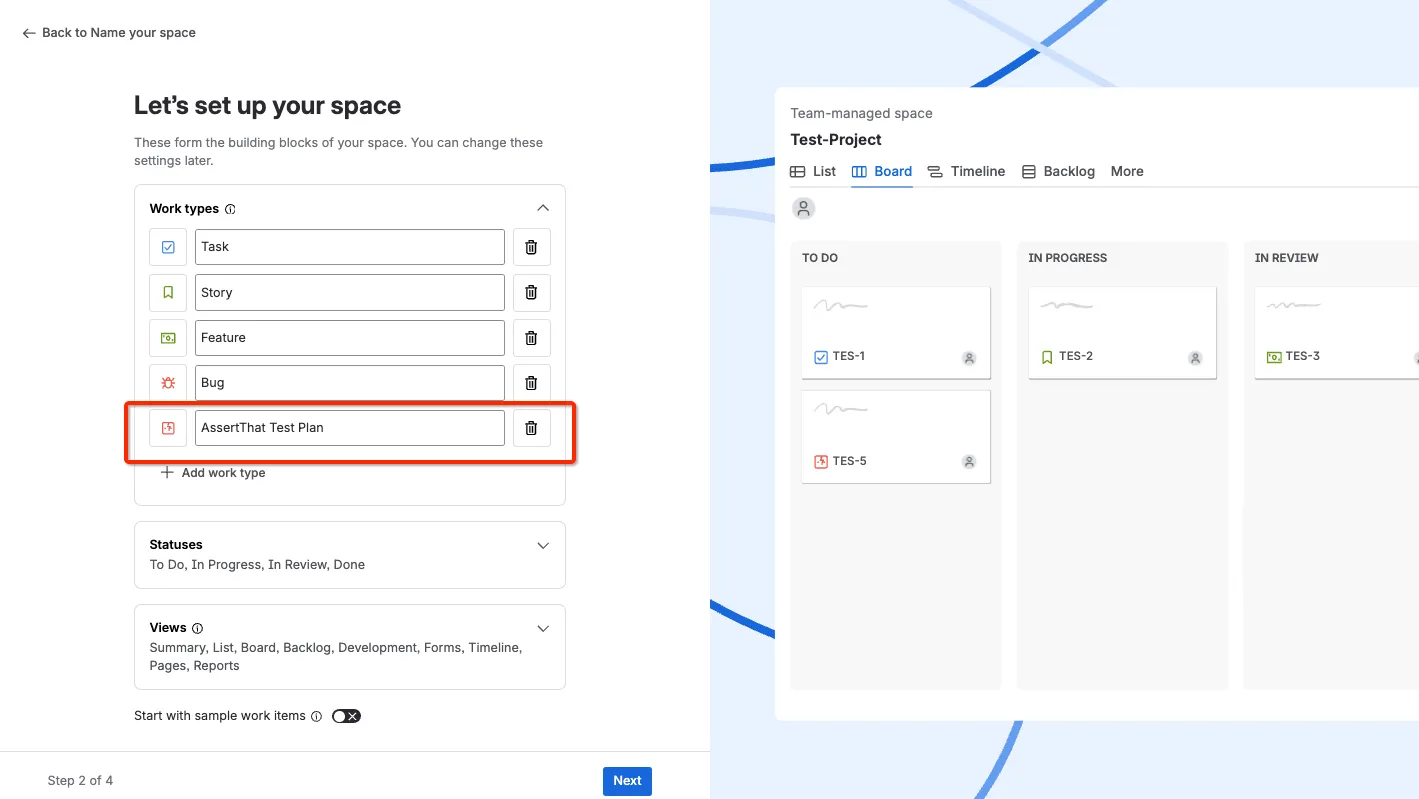This screenshot has width=1419, height=799.
Task: Open the TES-5 card
Action: click(x=896, y=437)
